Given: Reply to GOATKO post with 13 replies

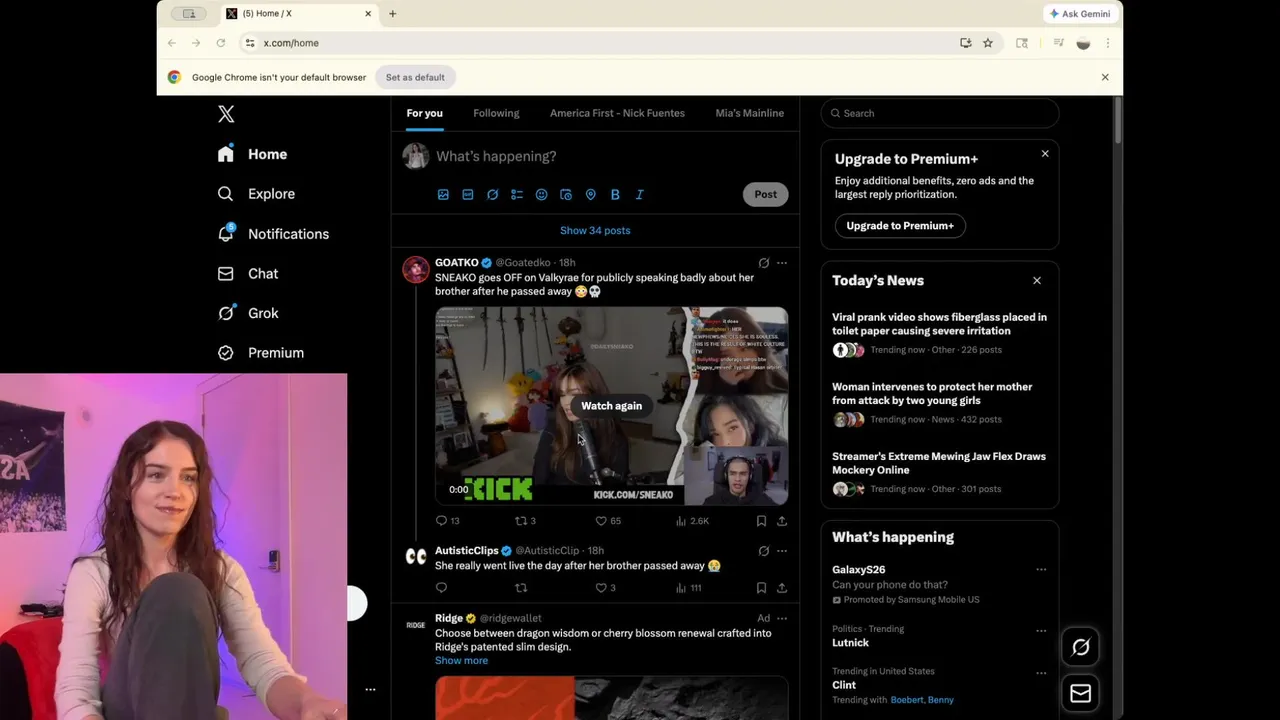Looking at the screenshot, I should pyautogui.click(x=448, y=521).
